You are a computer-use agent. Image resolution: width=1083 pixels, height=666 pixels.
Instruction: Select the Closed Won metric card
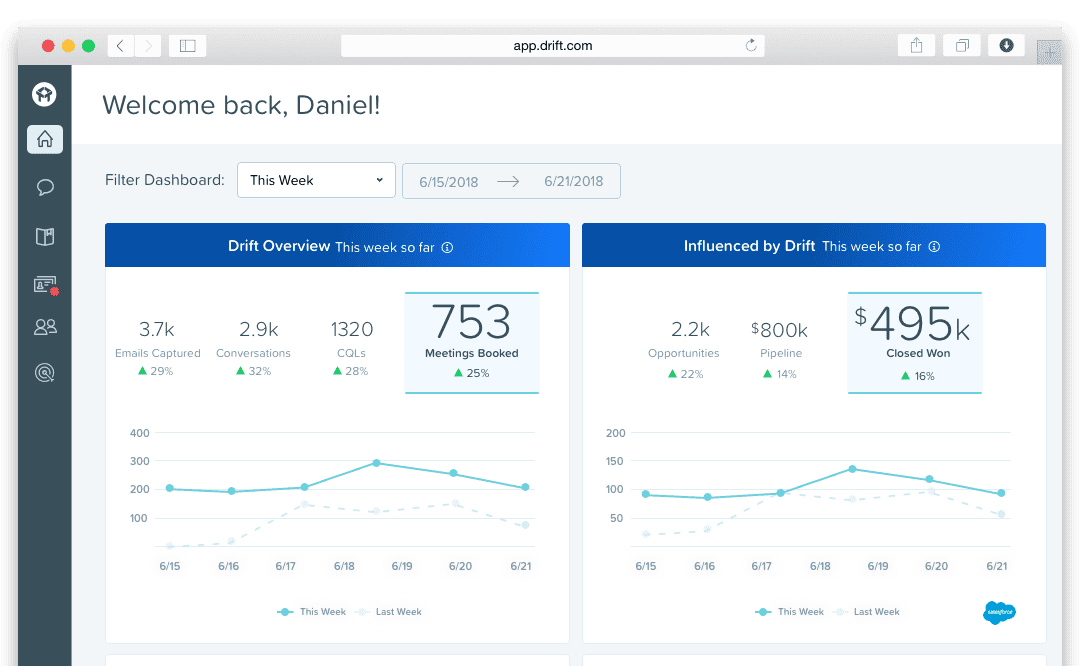coord(914,342)
